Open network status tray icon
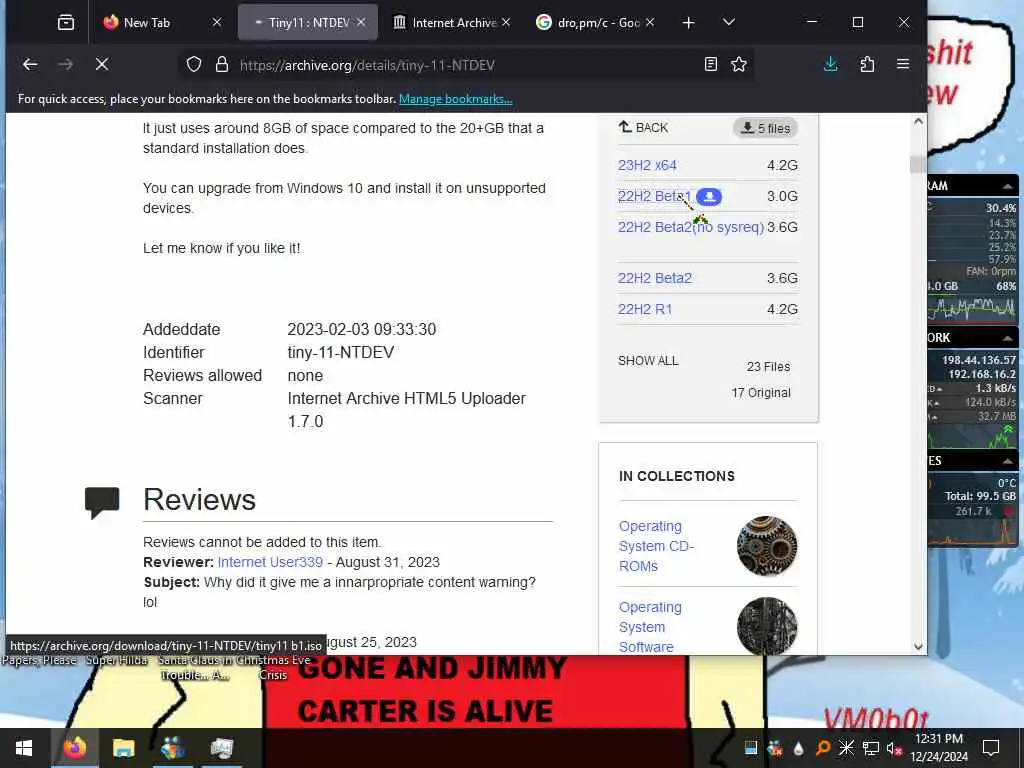The height and width of the screenshot is (768, 1024). (x=870, y=748)
